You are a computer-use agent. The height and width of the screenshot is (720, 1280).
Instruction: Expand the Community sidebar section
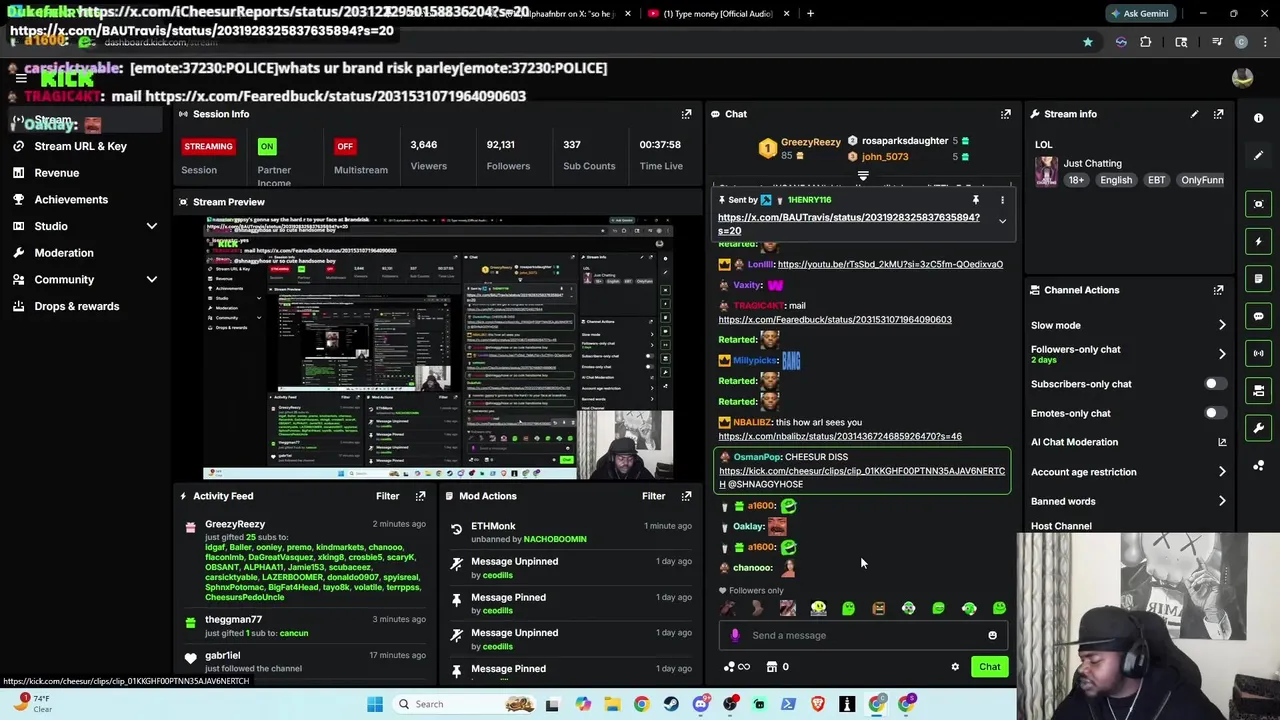click(x=152, y=280)
